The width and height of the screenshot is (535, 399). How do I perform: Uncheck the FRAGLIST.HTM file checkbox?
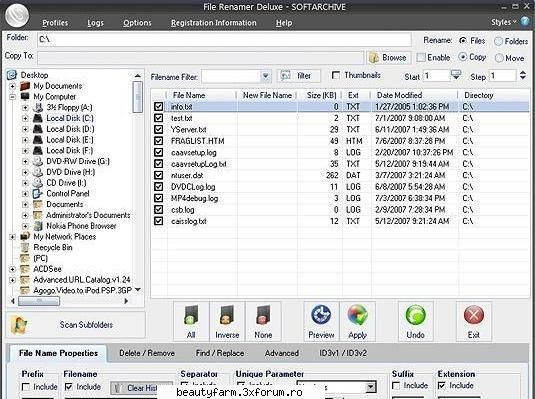[158, 141]
